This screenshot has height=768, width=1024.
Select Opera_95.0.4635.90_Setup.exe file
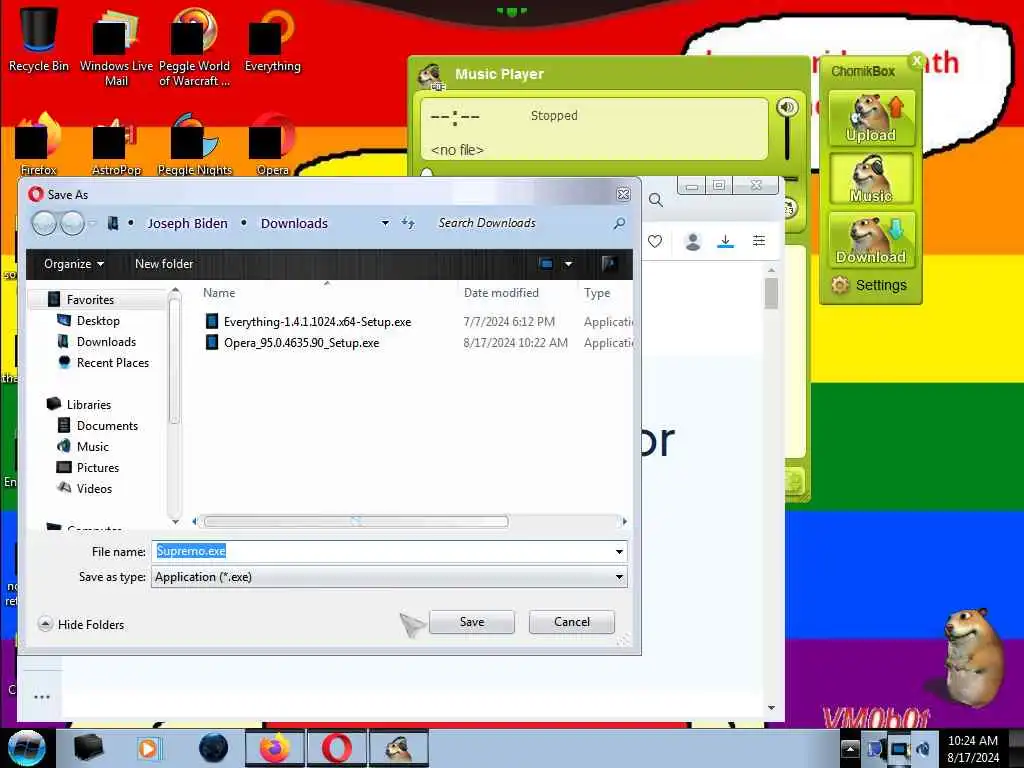(301, 343)
